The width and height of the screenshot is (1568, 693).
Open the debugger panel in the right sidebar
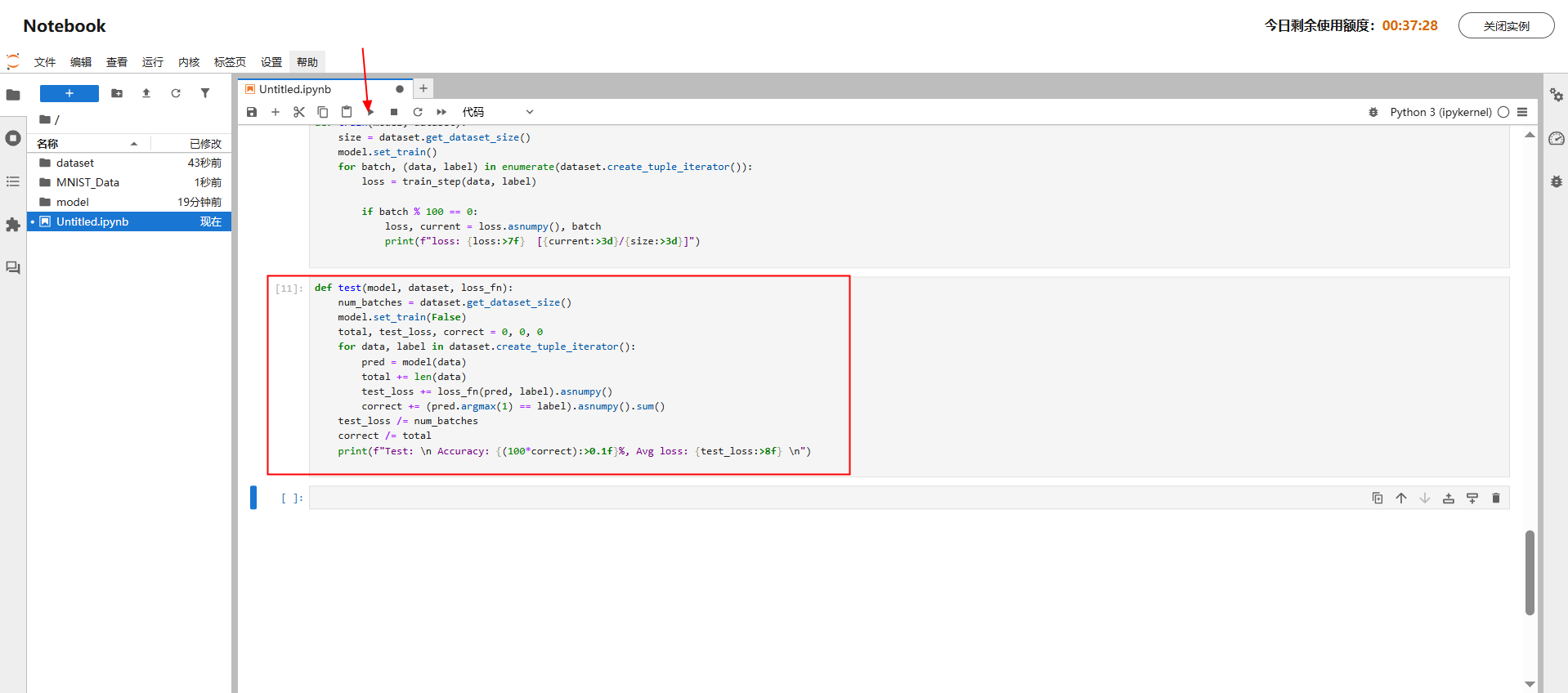pos(1557,181)
